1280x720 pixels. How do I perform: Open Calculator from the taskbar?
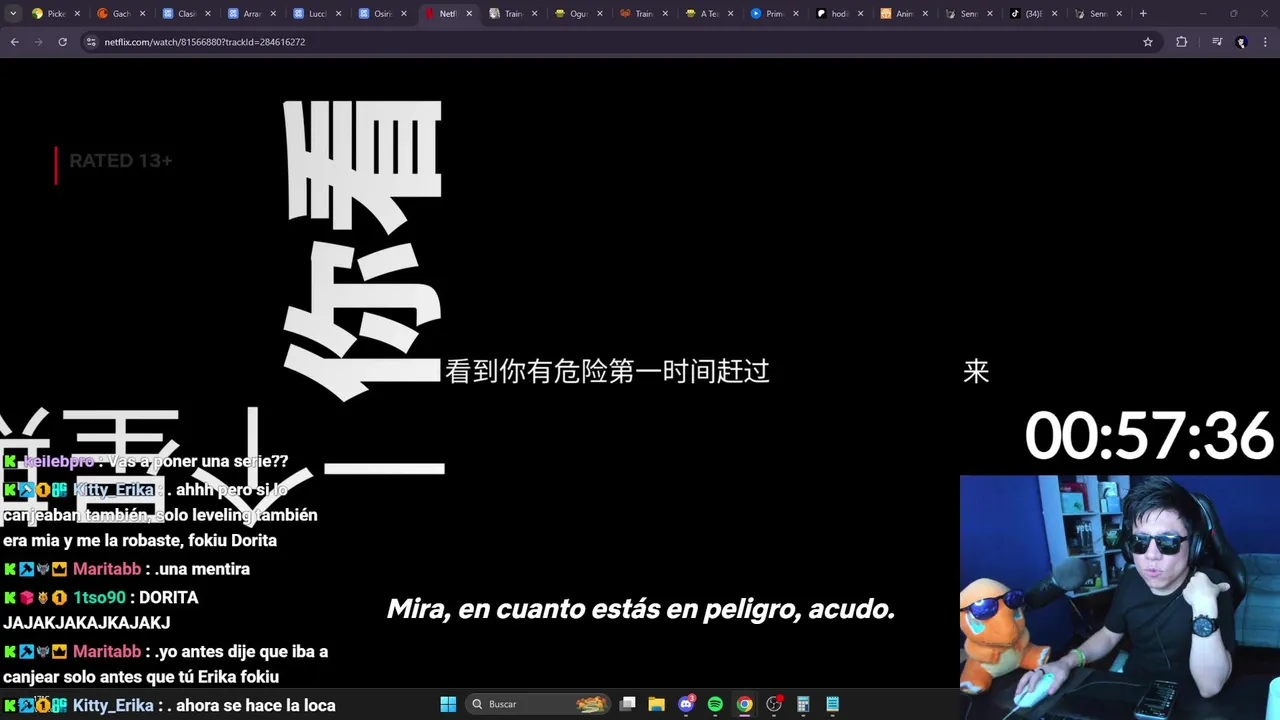803,704
